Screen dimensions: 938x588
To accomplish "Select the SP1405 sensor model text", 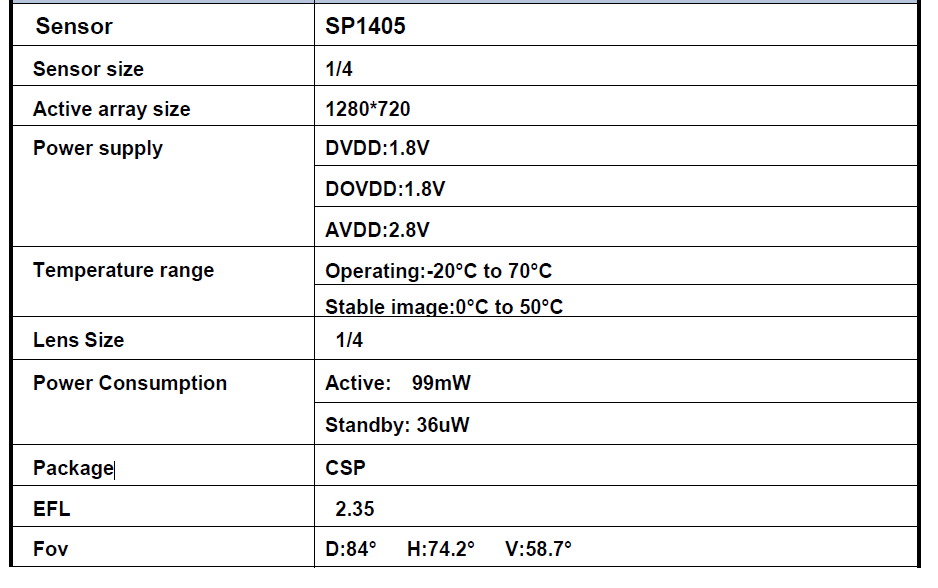I will 366,27.
